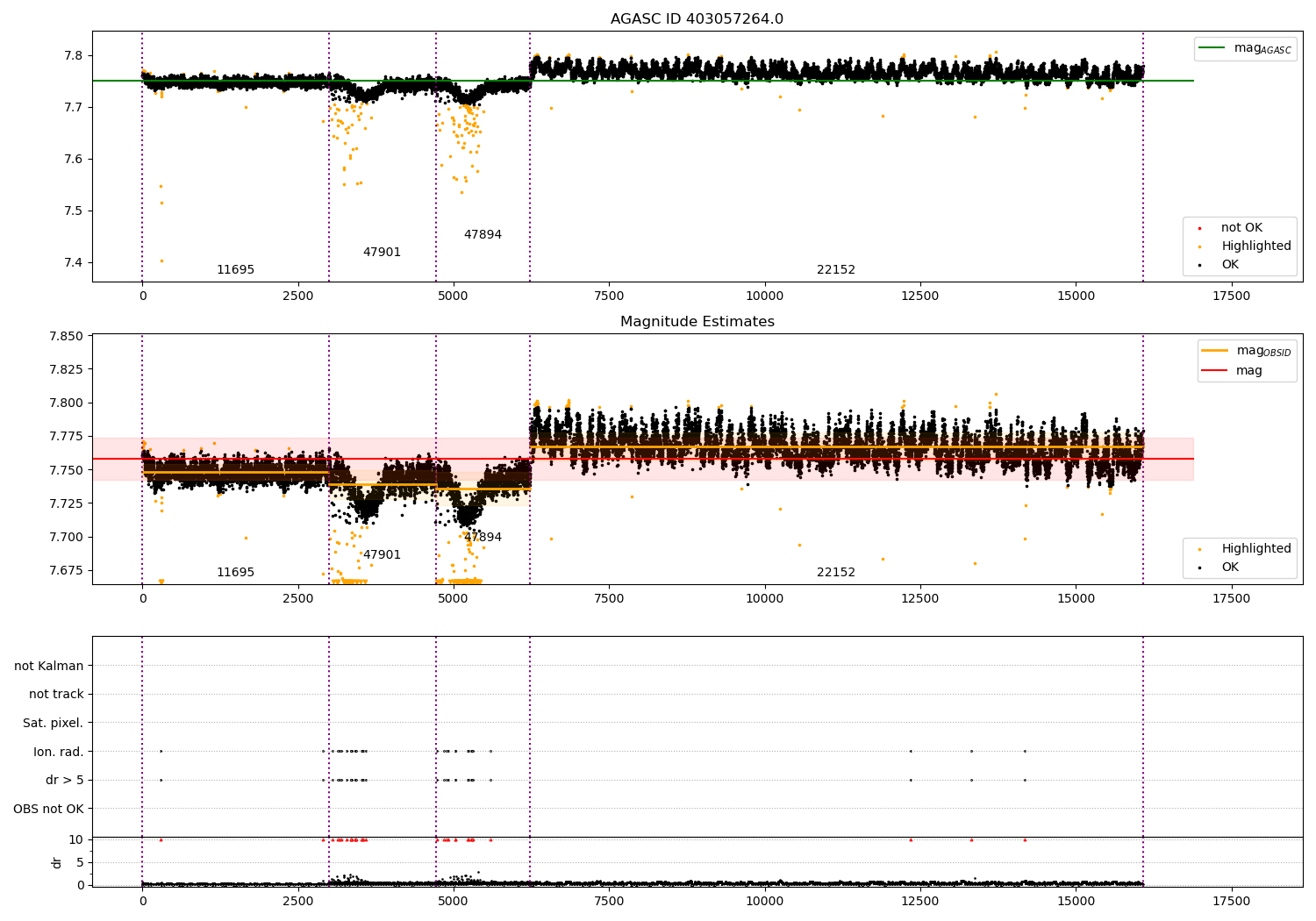
Task: Click the "Sat. pixel." flag row label
Action: click(x=54, y=724)
